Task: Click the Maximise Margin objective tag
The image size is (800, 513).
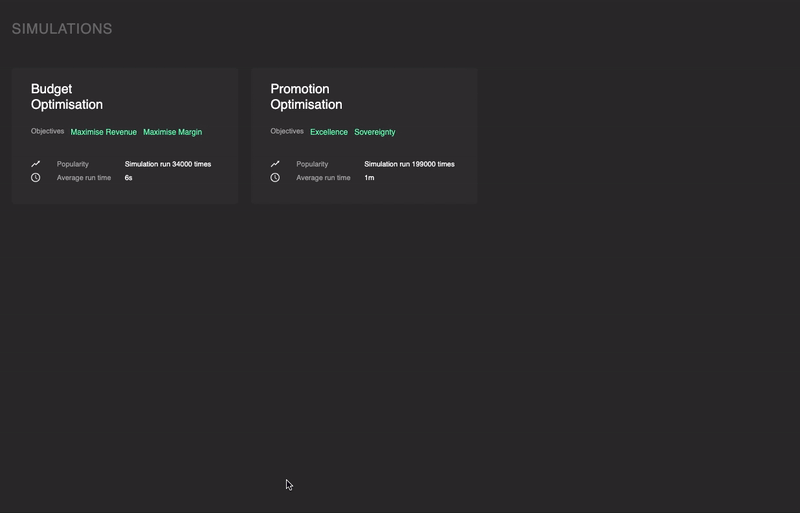Action: [172, 132]
